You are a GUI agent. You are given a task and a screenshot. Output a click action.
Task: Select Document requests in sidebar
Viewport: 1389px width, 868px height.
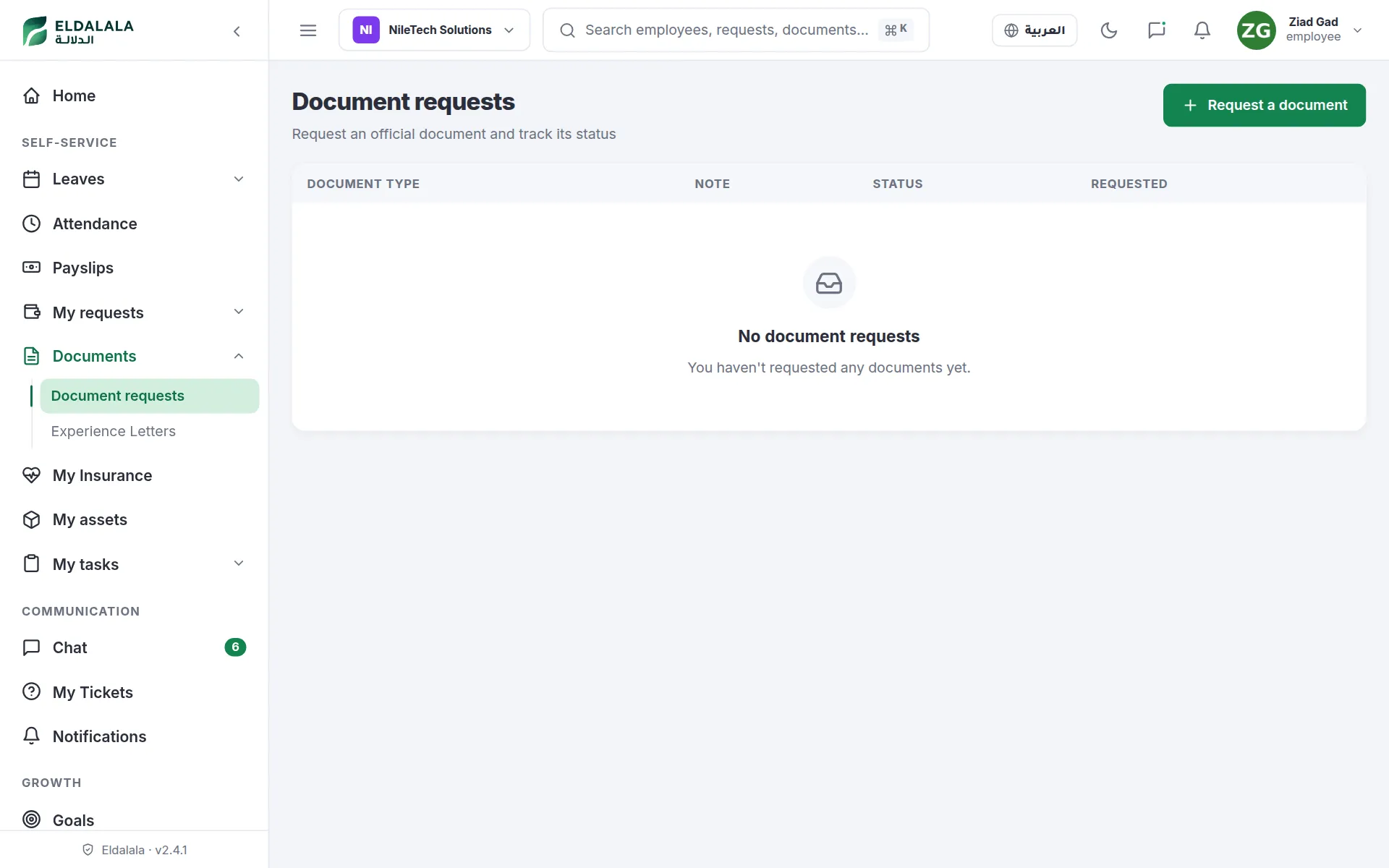click(150, 396)
